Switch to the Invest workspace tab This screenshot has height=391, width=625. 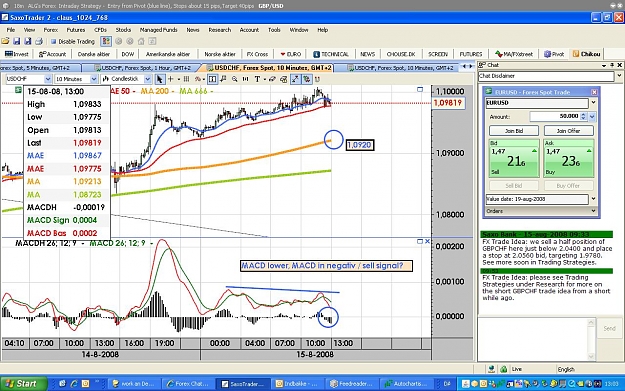point(17,54)
